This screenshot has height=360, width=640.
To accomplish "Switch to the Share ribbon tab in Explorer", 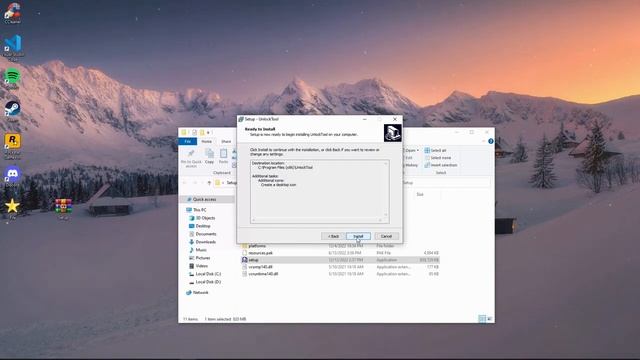I will click(226, 141).
